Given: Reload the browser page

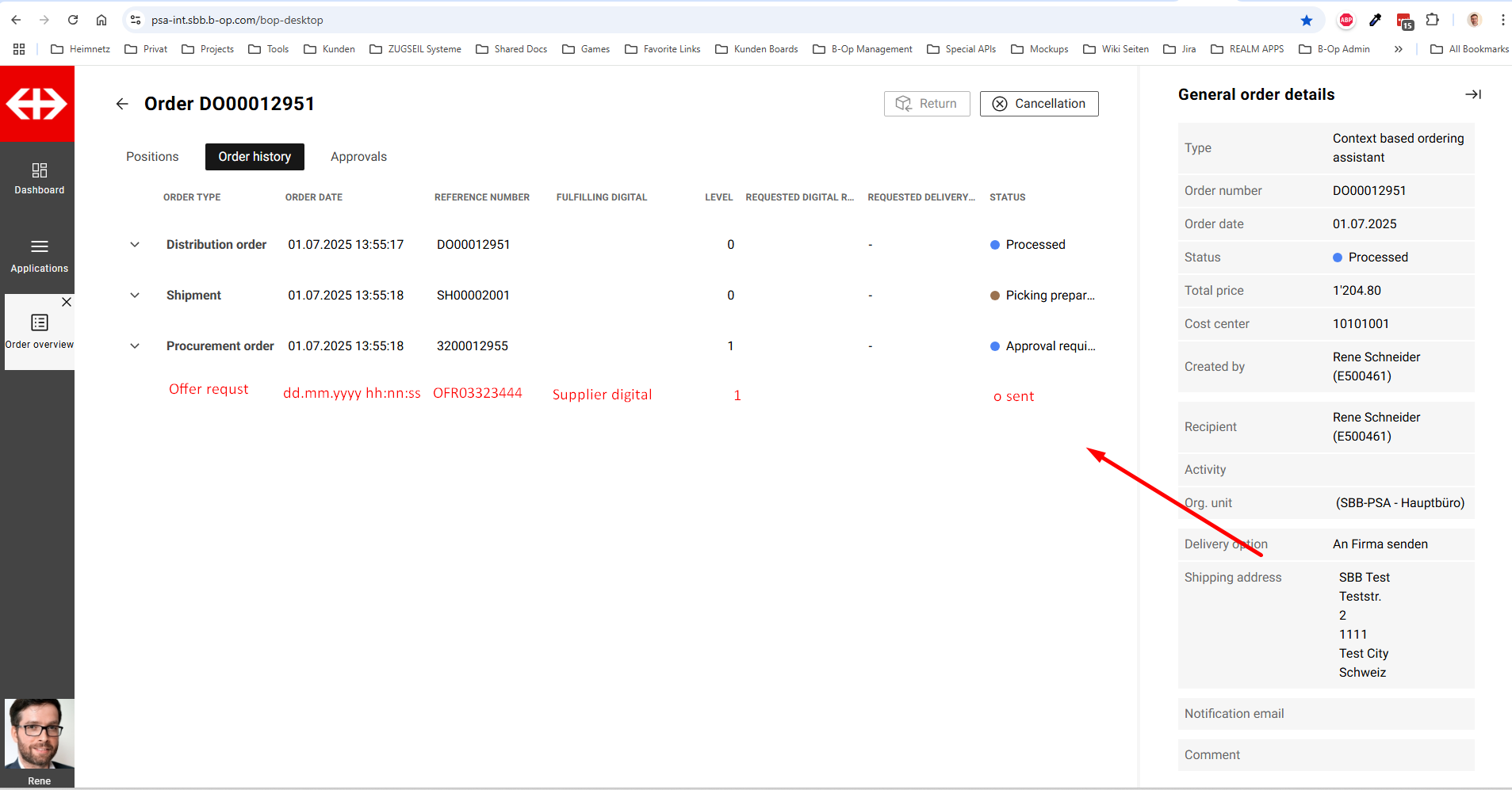Looking at the screenshot, I should [x=73, y=20].
